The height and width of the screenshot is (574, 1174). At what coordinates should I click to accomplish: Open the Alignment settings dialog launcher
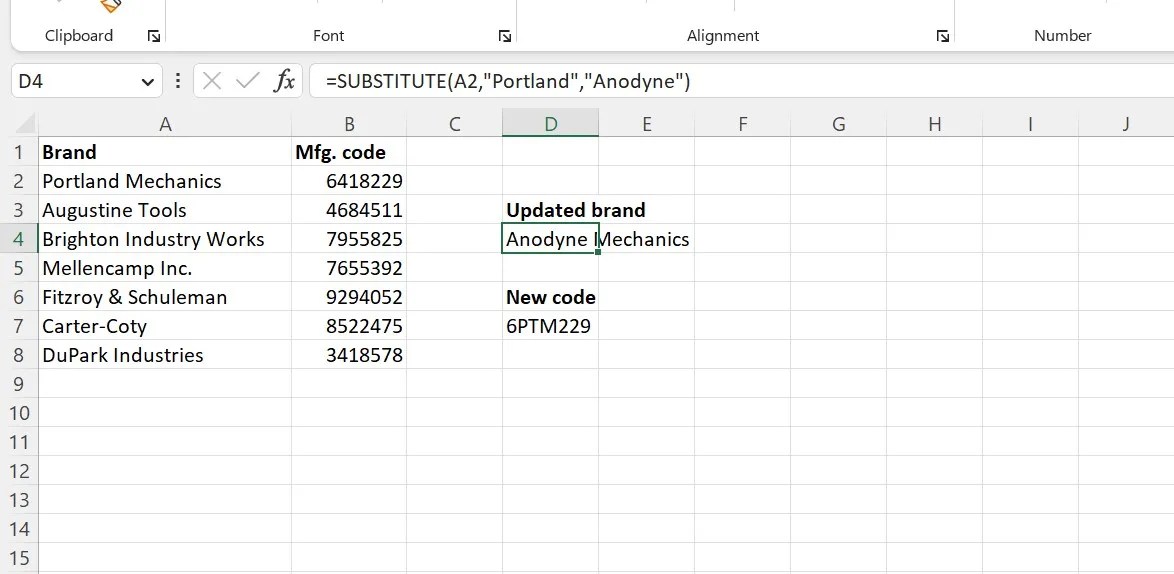click(x=943, y=36)
